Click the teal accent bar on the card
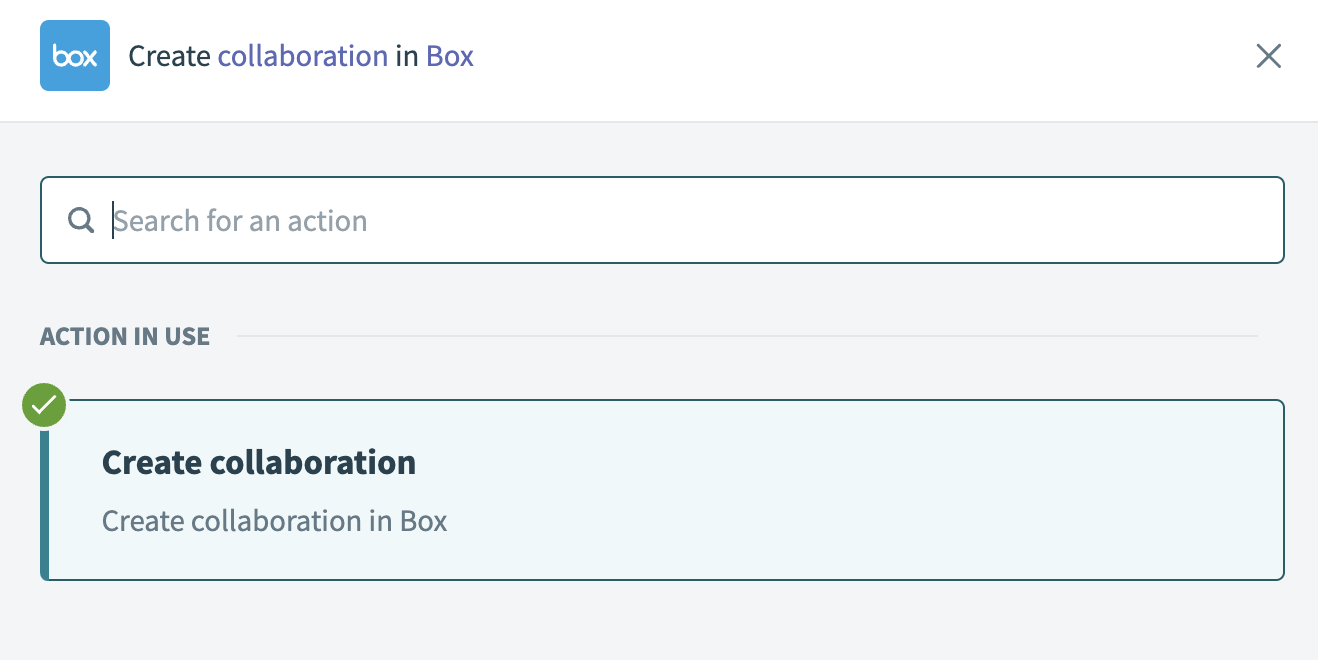 [x=45, y=490]
